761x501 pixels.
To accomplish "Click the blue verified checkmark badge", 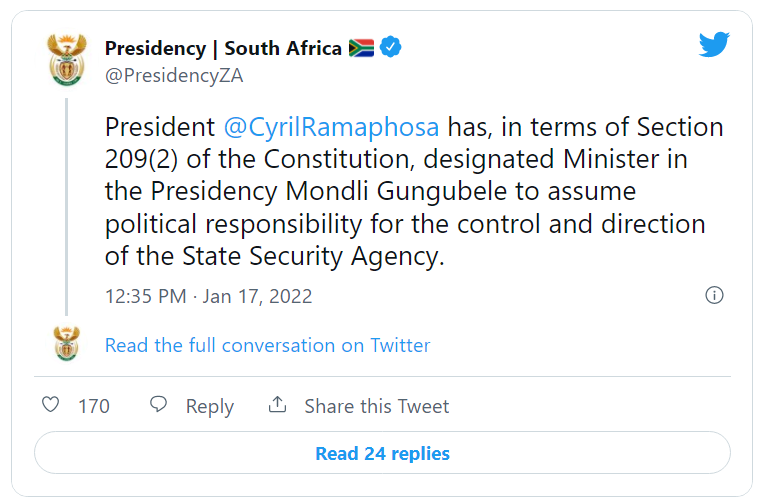I will [x=390, y=47].
